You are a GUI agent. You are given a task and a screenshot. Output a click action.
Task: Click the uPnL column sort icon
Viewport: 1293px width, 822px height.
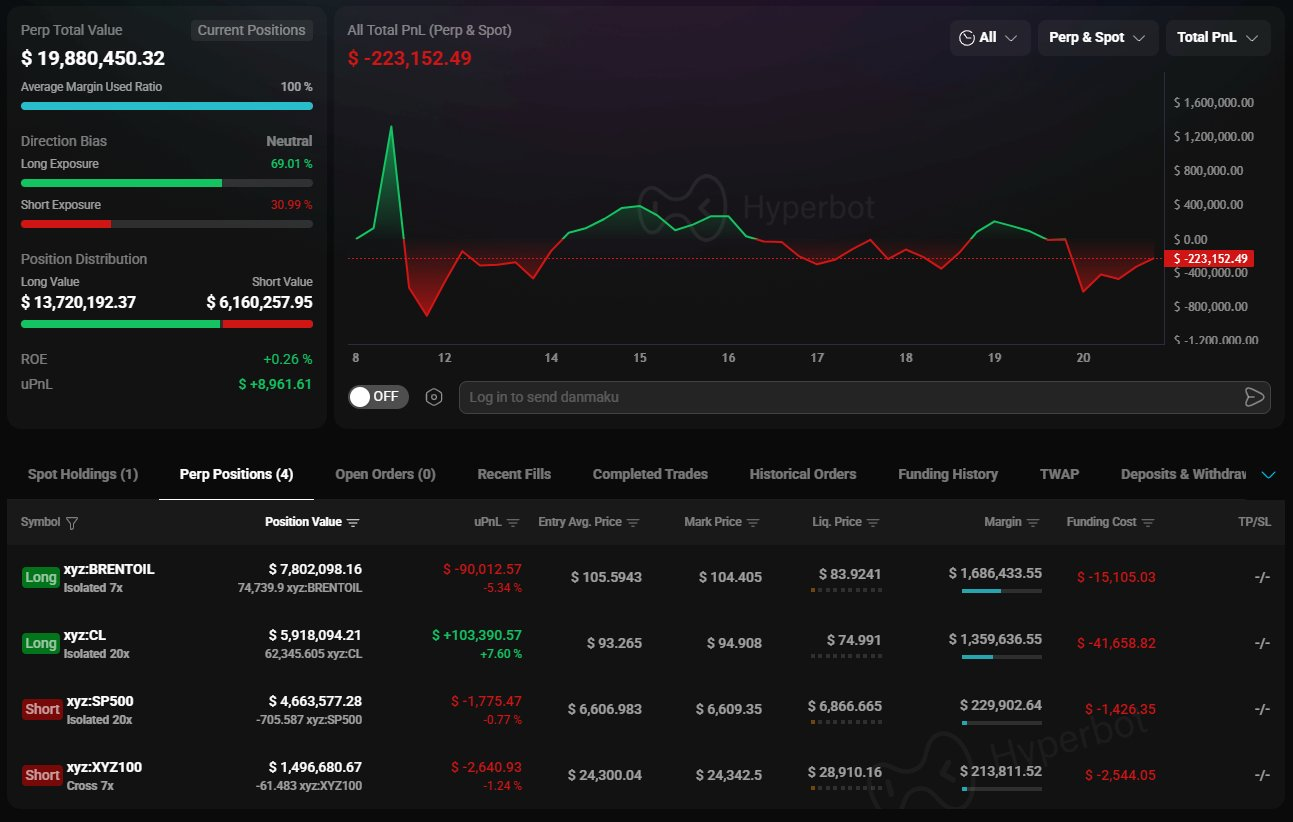513,523
